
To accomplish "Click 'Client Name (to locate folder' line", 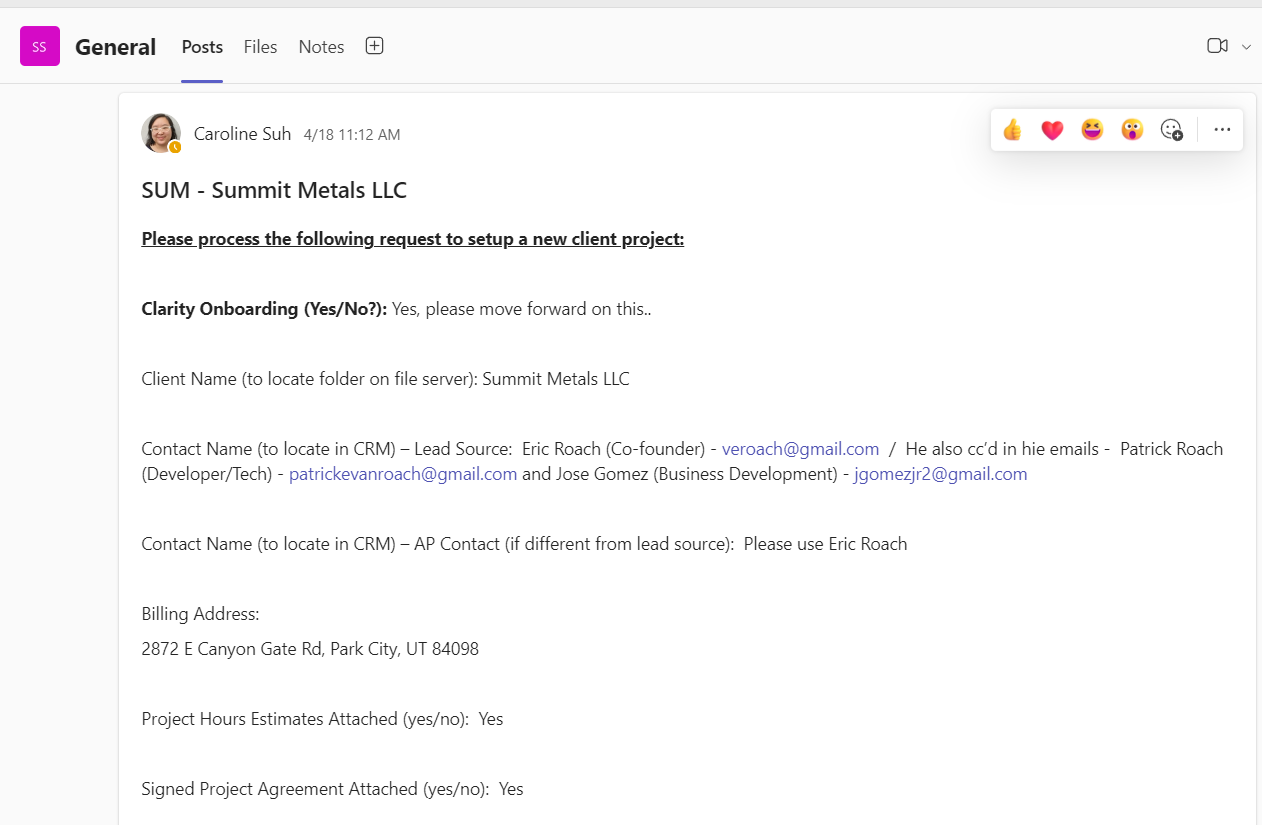I will (386, 379).
